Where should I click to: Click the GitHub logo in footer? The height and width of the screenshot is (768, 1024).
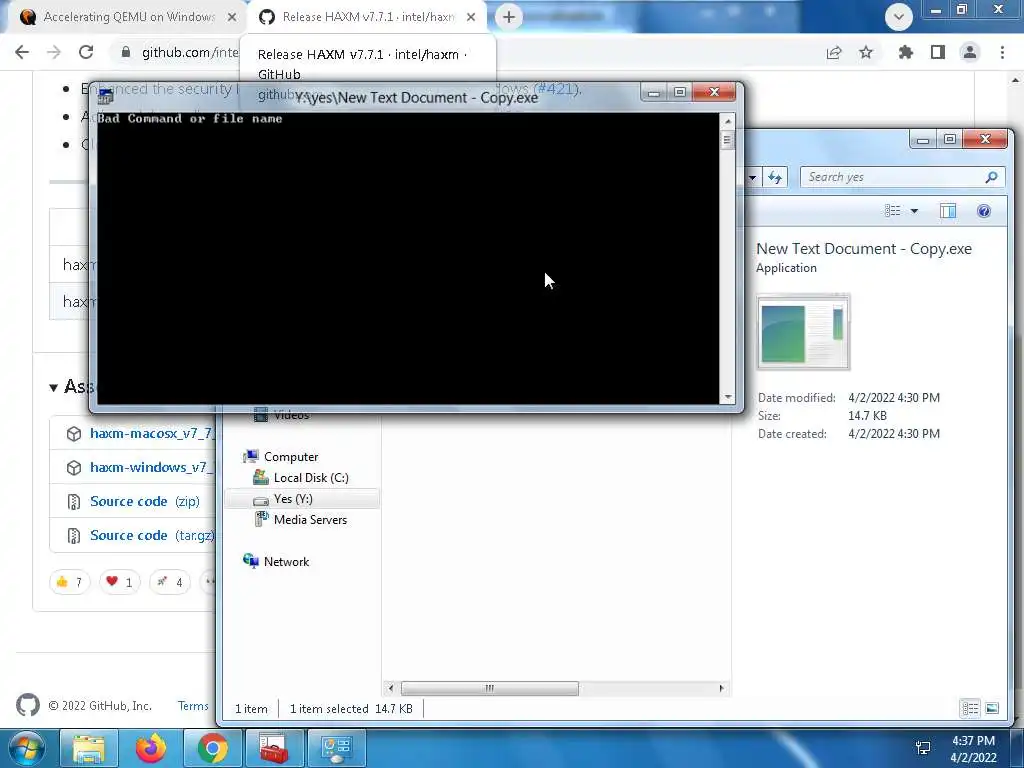(x=27, y=705)
